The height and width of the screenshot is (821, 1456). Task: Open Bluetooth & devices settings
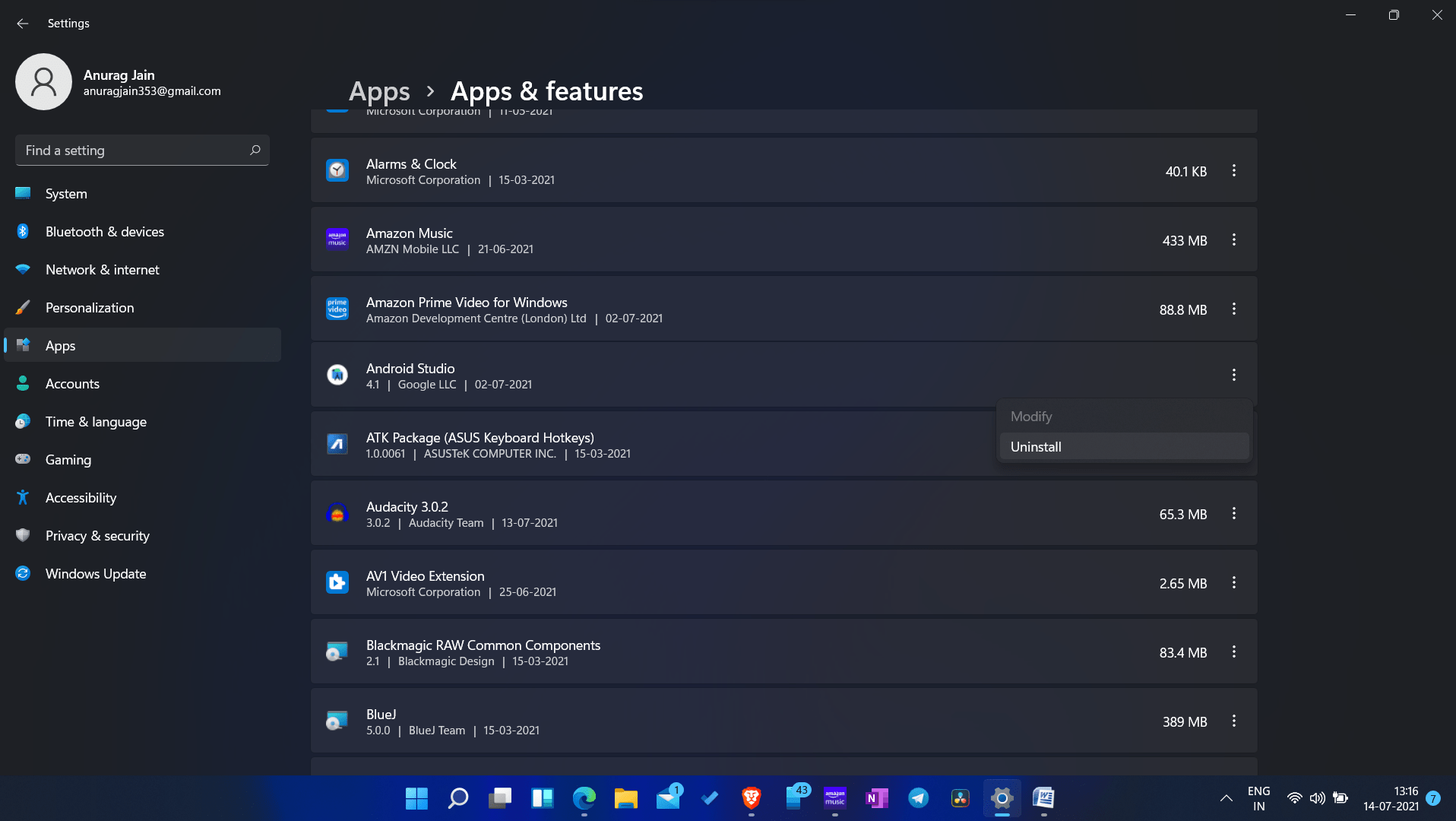[x=142, y=232]
